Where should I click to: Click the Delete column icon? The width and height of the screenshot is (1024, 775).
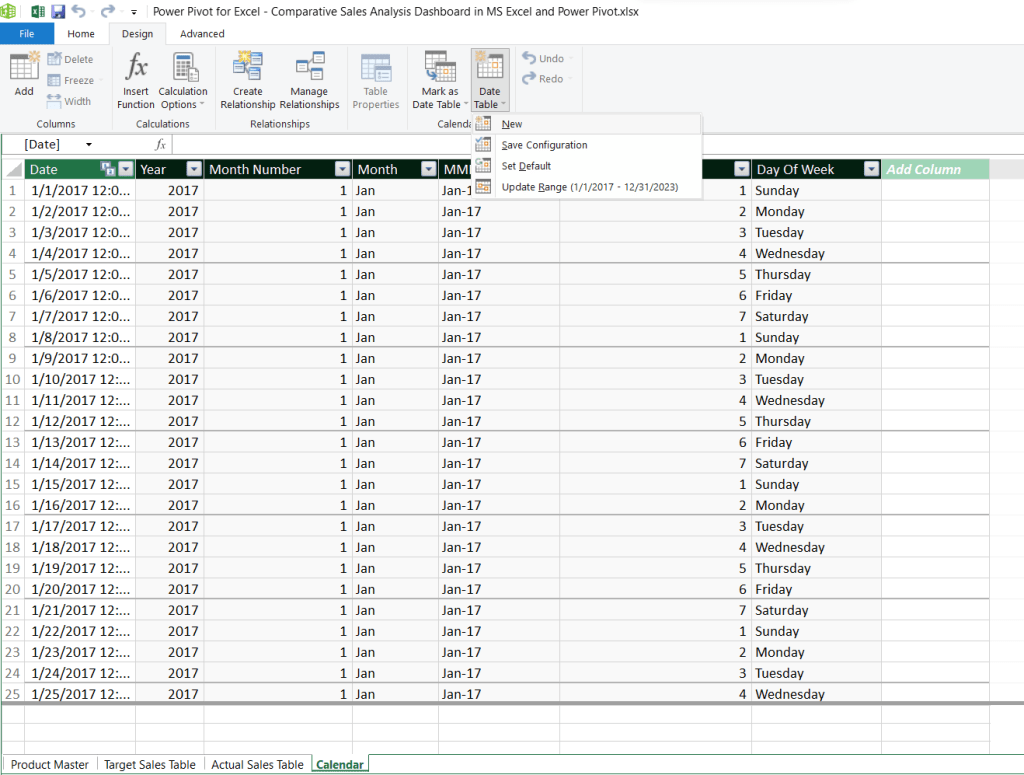coord(54,59)
